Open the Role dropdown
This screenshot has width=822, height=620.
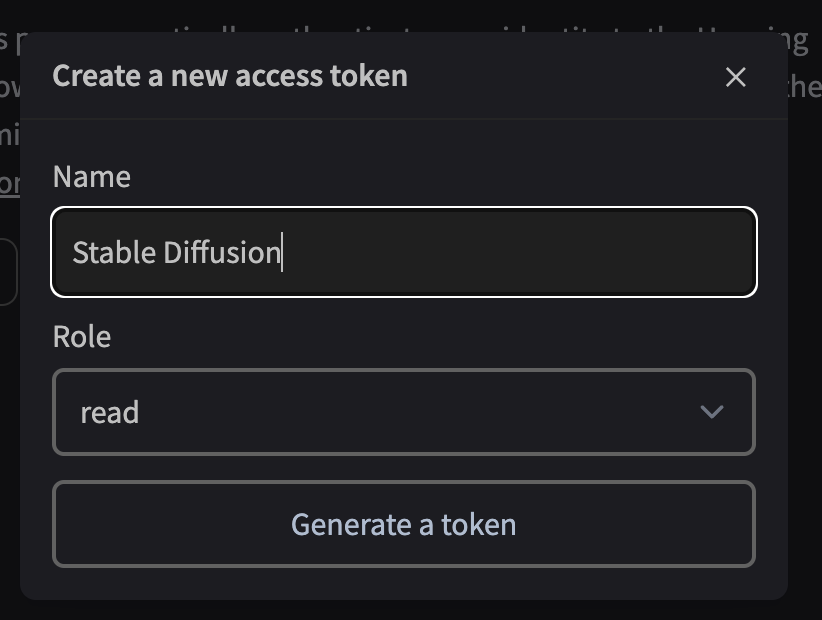point(403,412)
